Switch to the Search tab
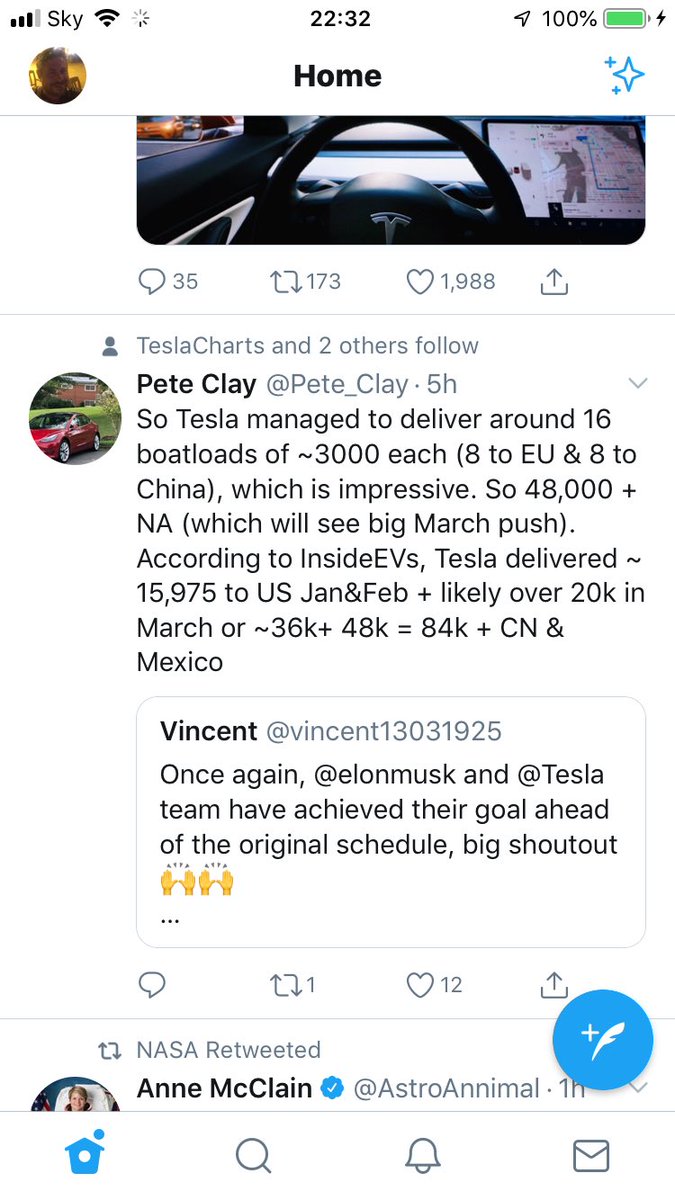 (253, 1156)
